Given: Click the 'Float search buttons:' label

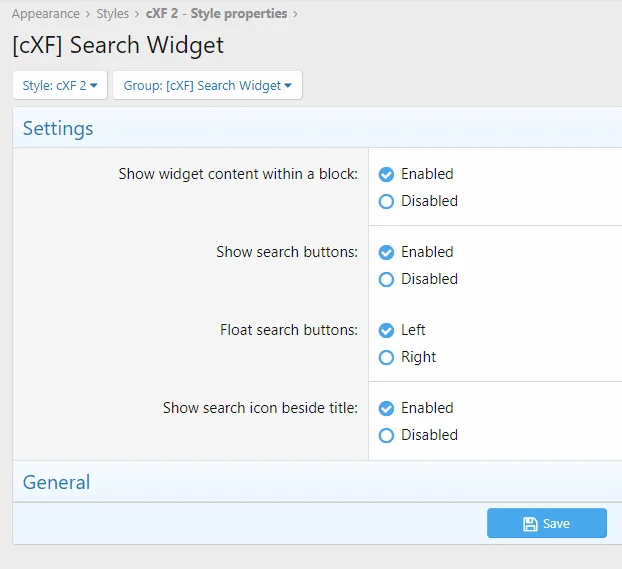Looking at the screenshot, I should point(289,330).
